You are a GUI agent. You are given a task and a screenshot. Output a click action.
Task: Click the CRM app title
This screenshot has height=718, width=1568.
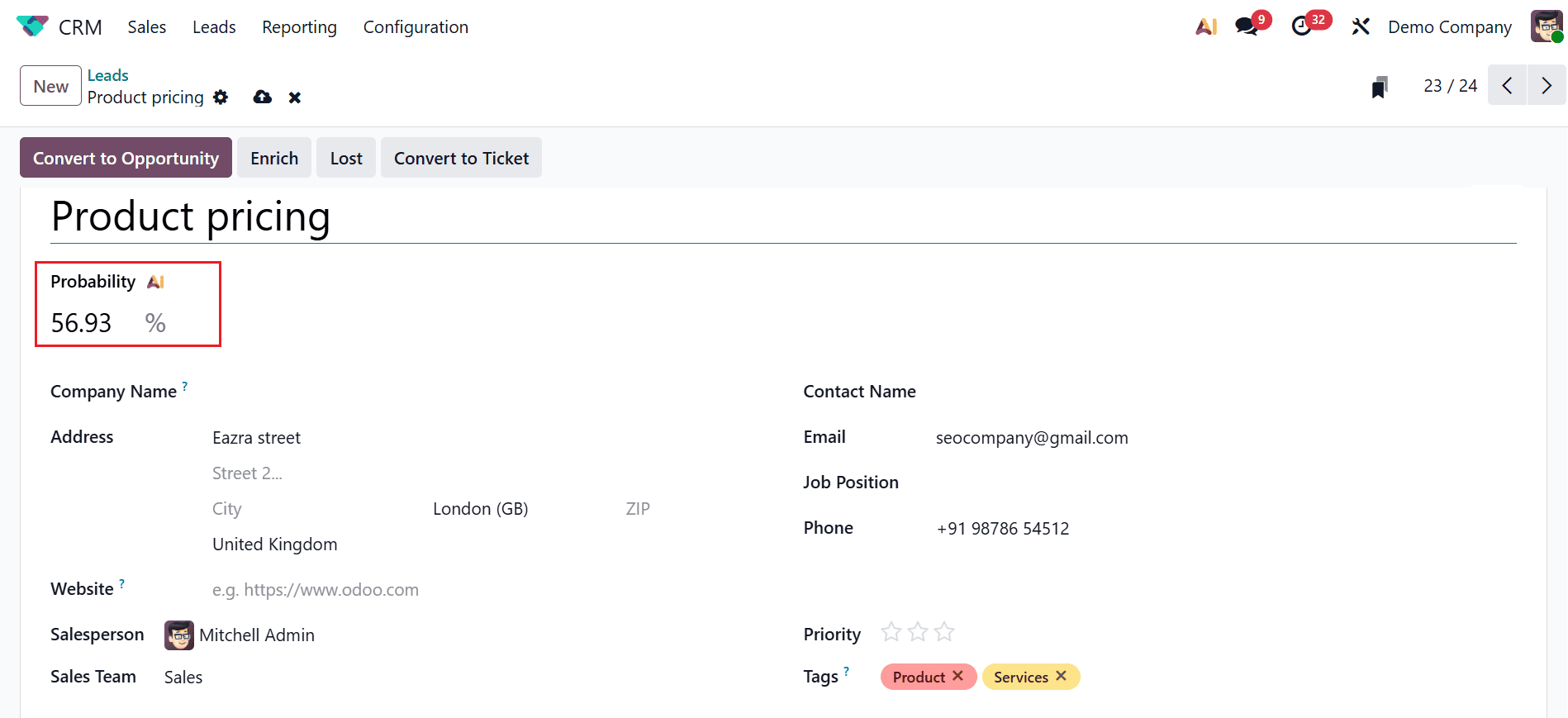[x=80, y=26]
